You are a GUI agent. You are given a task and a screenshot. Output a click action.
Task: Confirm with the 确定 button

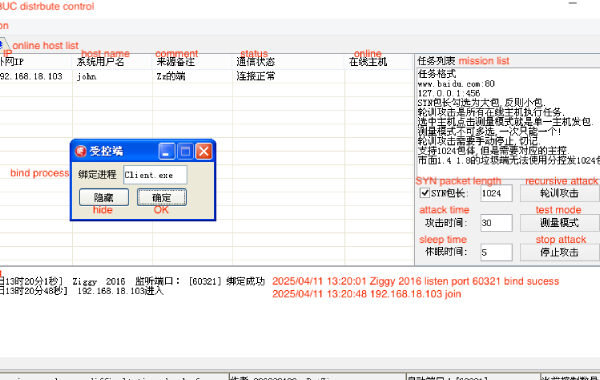162,197
